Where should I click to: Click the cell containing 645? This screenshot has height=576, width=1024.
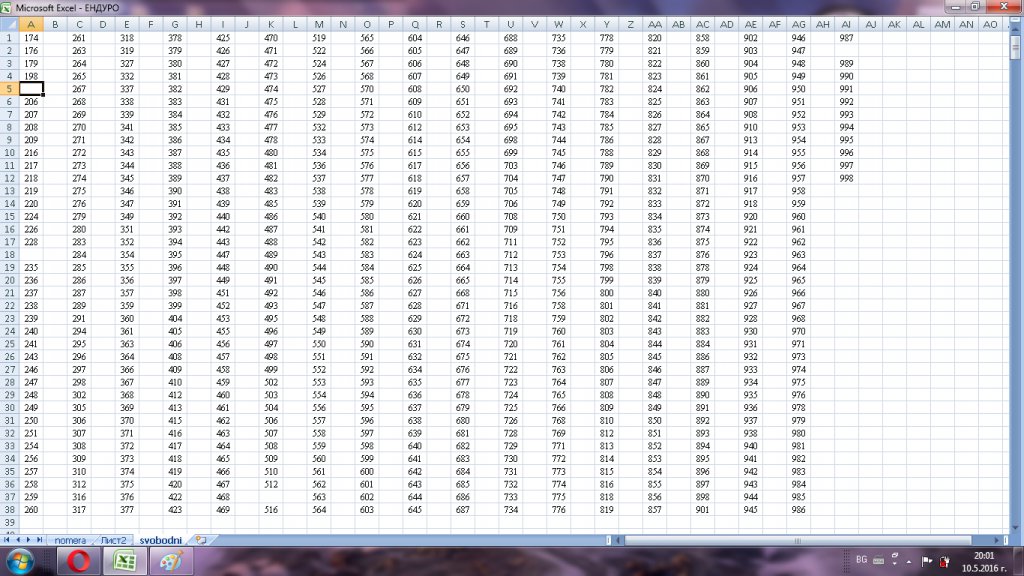pyautogui.click(x=415, y=509)
